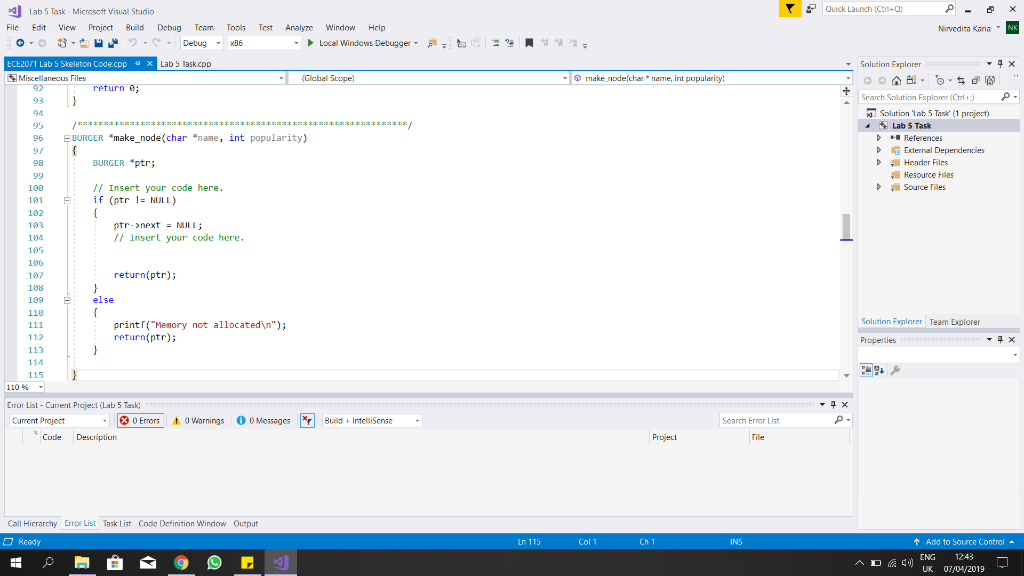The width and height of the screenshot is (1024, 576).
Task: Toggle auto-hide pin on Error List panel
Action: (833, 405)
